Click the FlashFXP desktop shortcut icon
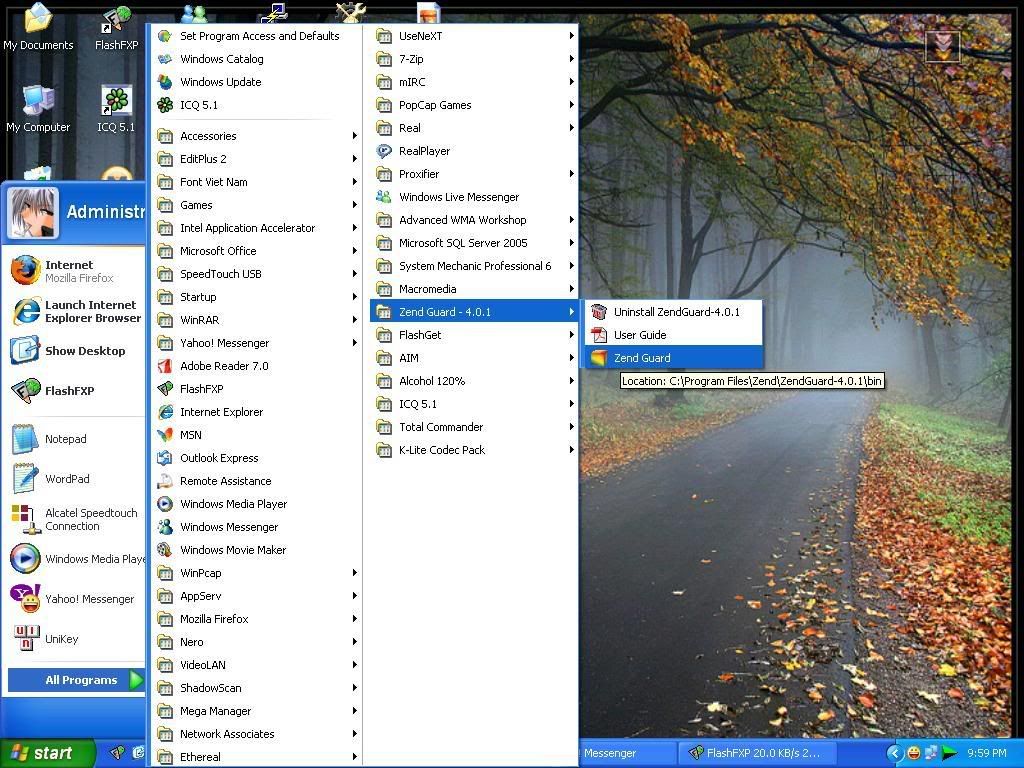Viewport: 1024px width, 768px height. 116,20
